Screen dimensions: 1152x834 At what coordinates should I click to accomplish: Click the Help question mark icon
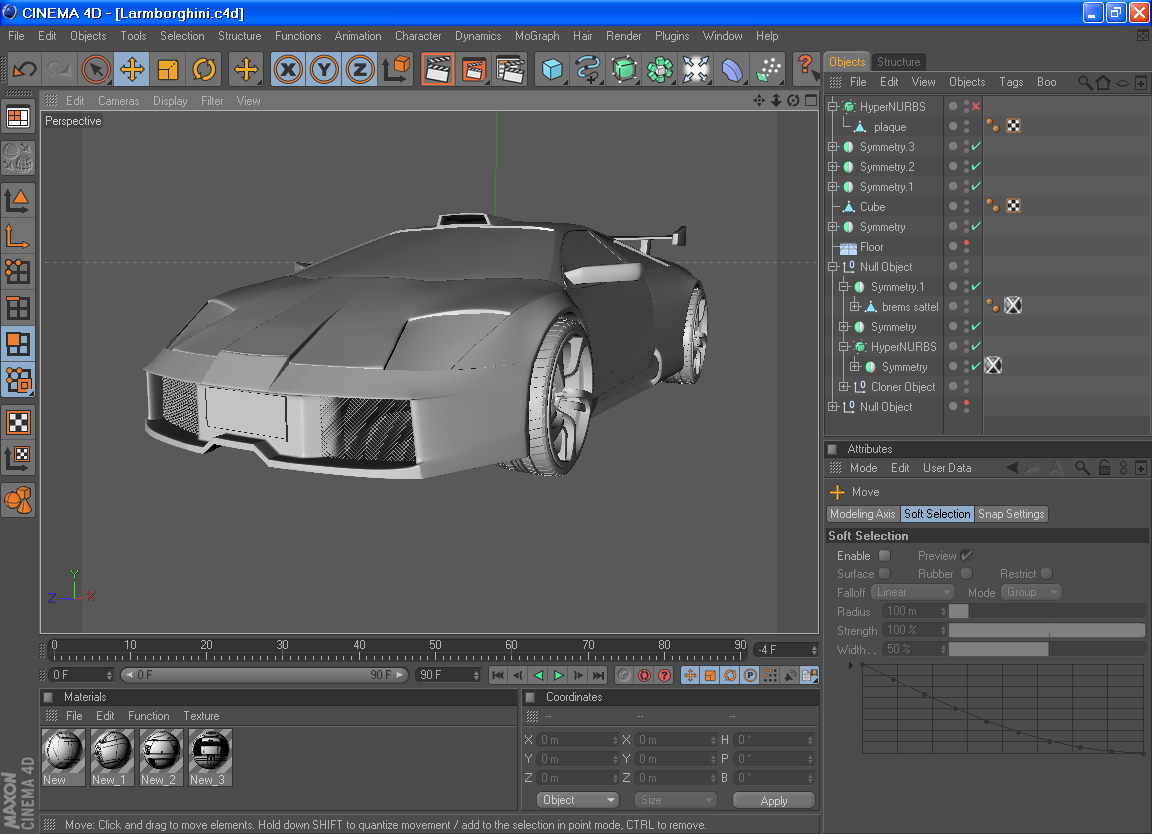click(806, 68)
